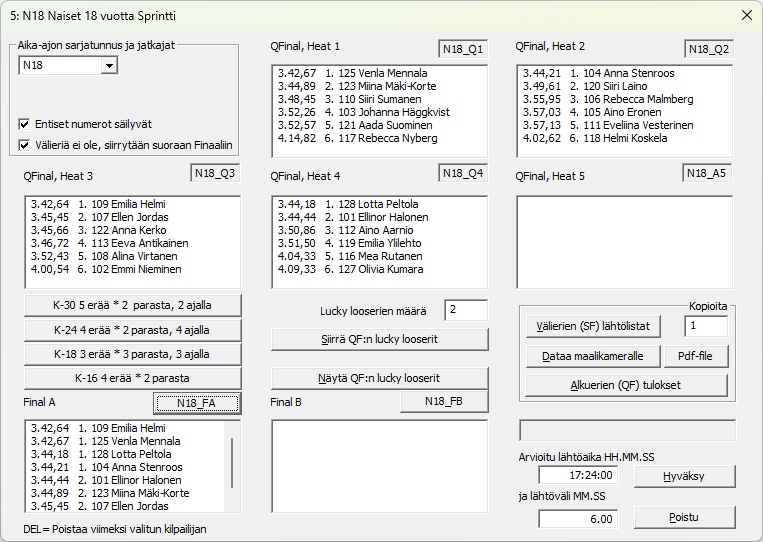Screen dimensions: 763x542
Task: Click the N18_Q3 heat button
Action: click(x=215, y=173)
